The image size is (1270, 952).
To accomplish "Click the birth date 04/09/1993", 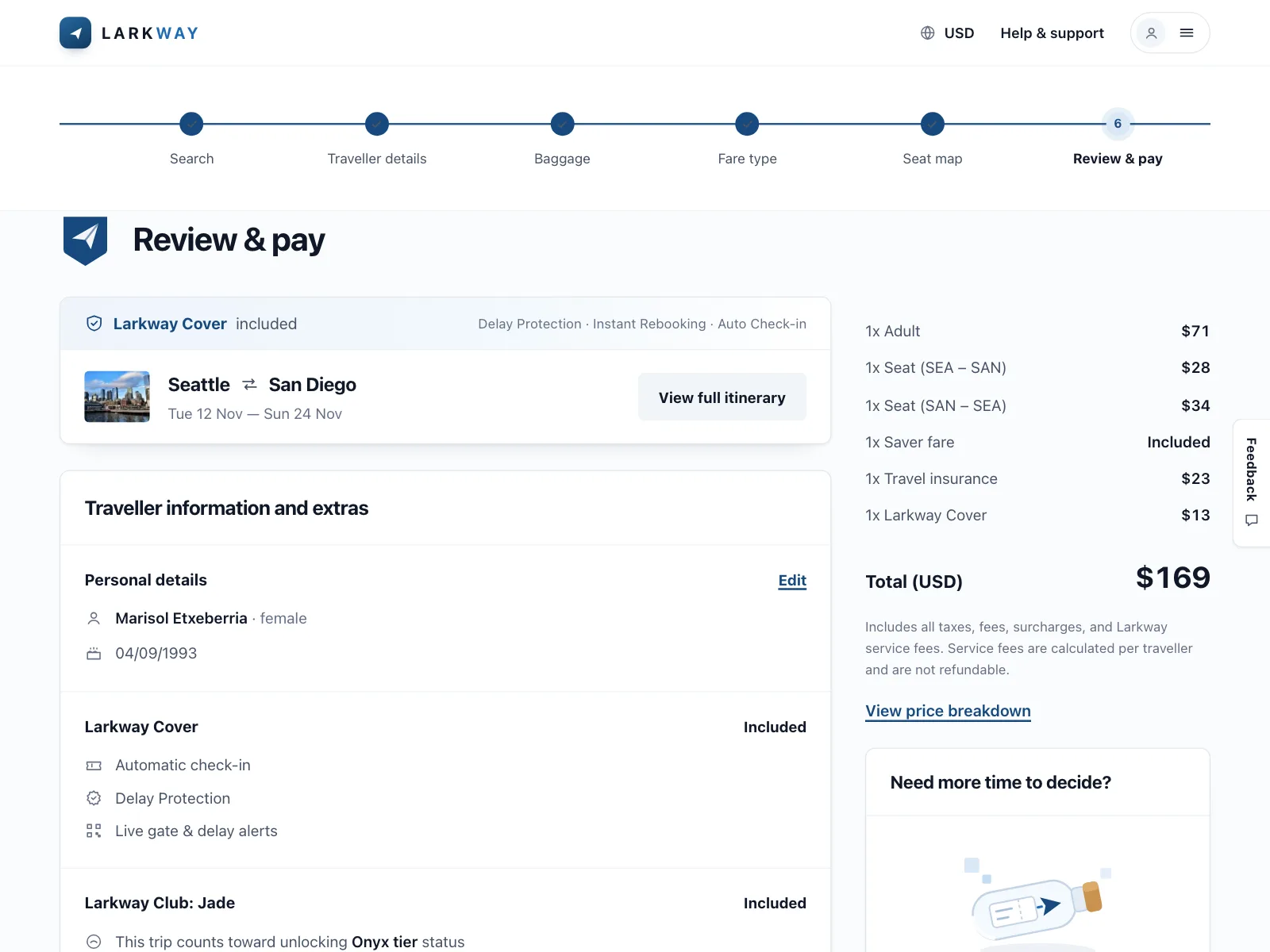I will pyautogui.click(x=156, y=654).
